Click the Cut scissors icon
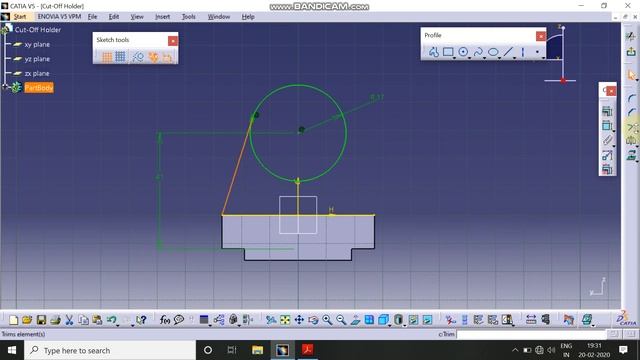Screen dimensions: 640x360 coord(69,320)
